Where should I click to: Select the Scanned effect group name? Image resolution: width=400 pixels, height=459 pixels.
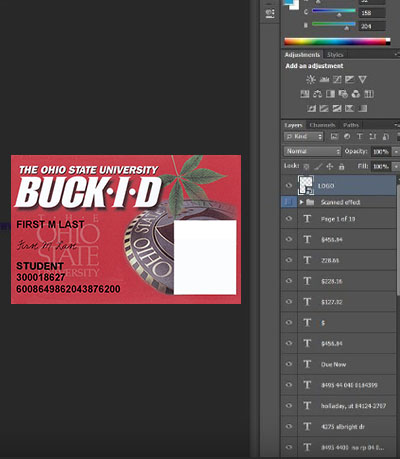(x=340, y=202)
